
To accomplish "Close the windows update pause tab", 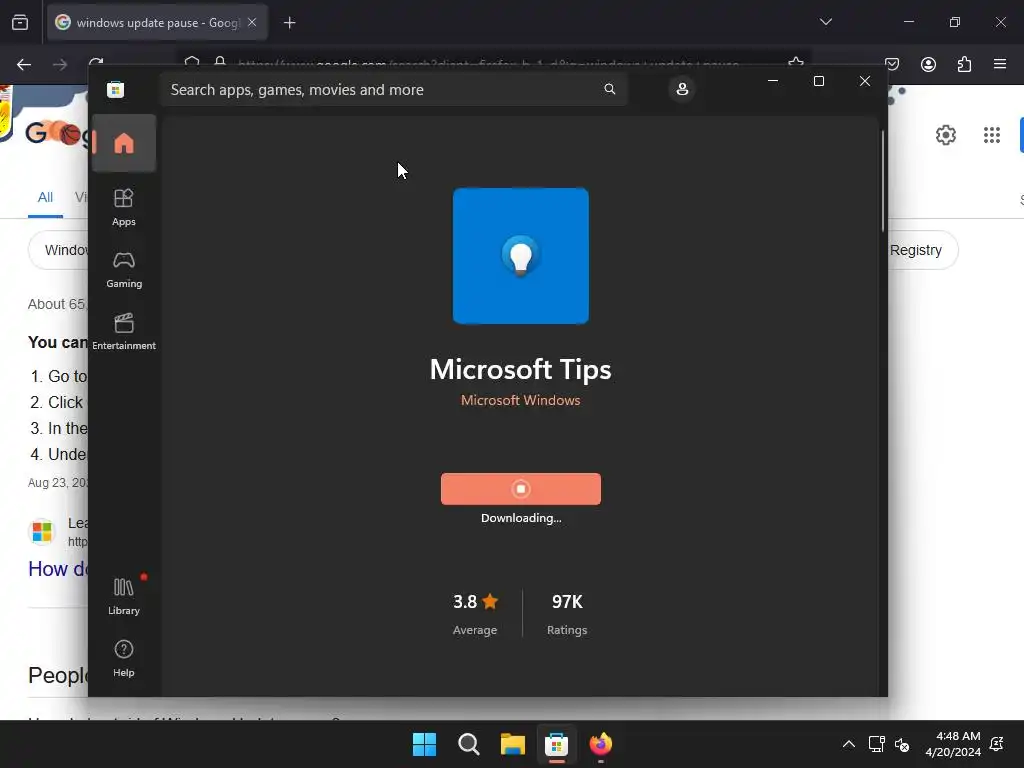I will click(252, 22).
